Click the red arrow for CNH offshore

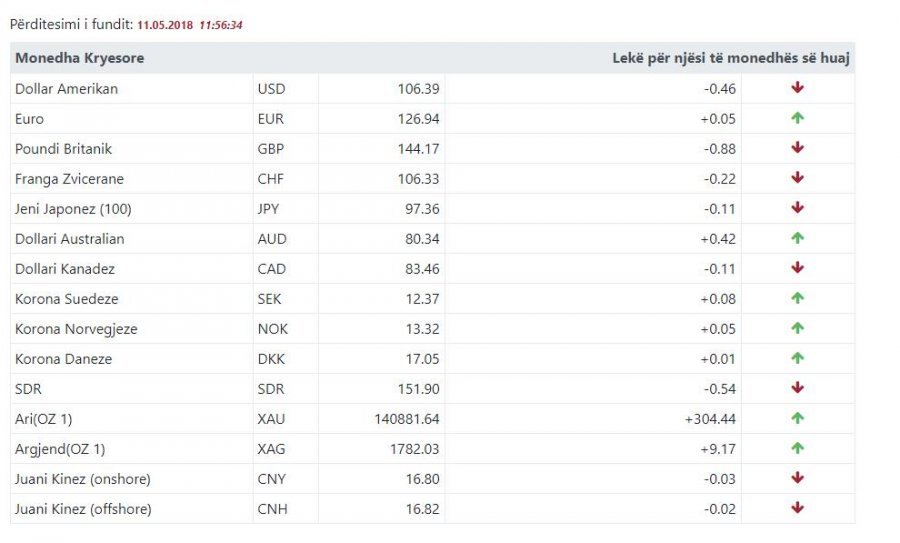pos(797,507)
